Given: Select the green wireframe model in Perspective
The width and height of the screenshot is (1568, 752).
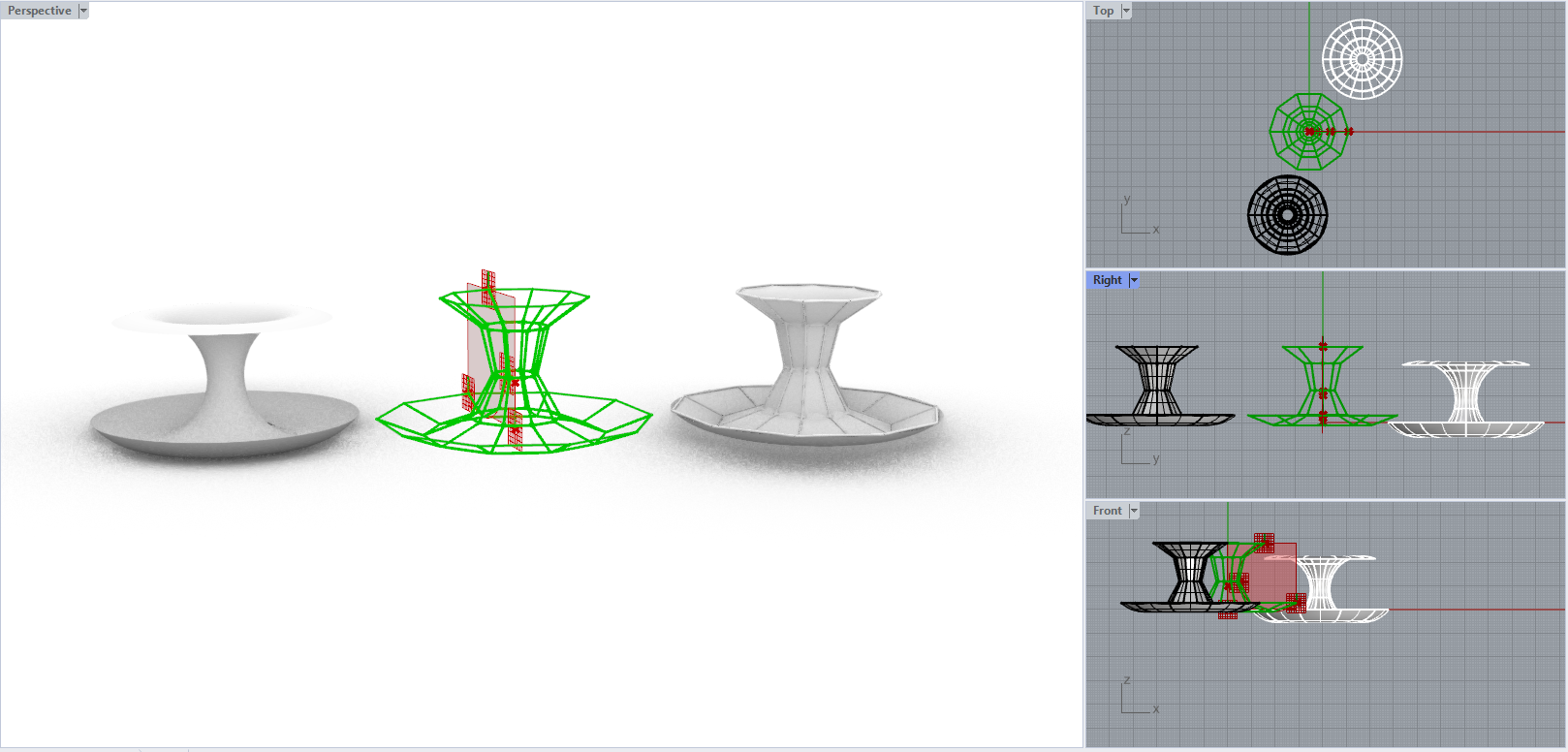Looking at the screenshot, I should click(514, 370).
